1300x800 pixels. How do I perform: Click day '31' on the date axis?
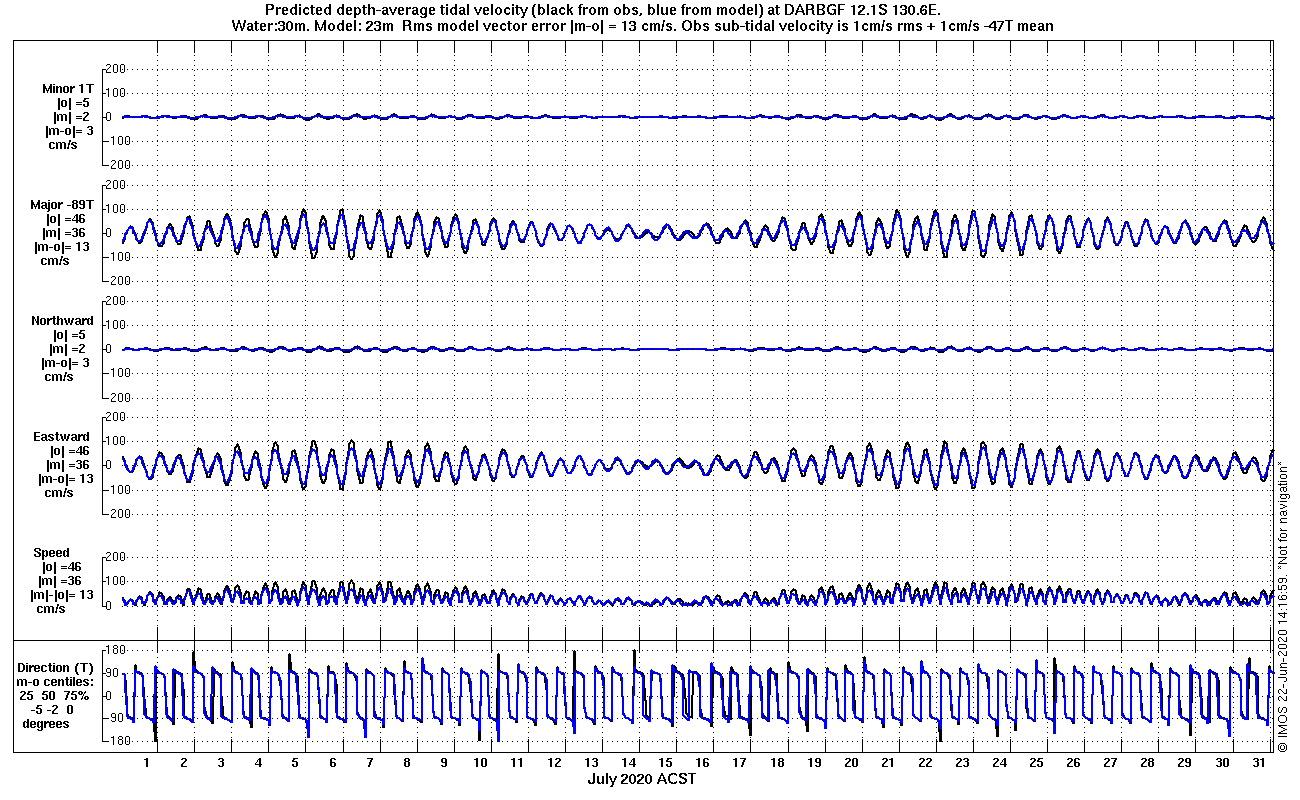coord(1257,763)
